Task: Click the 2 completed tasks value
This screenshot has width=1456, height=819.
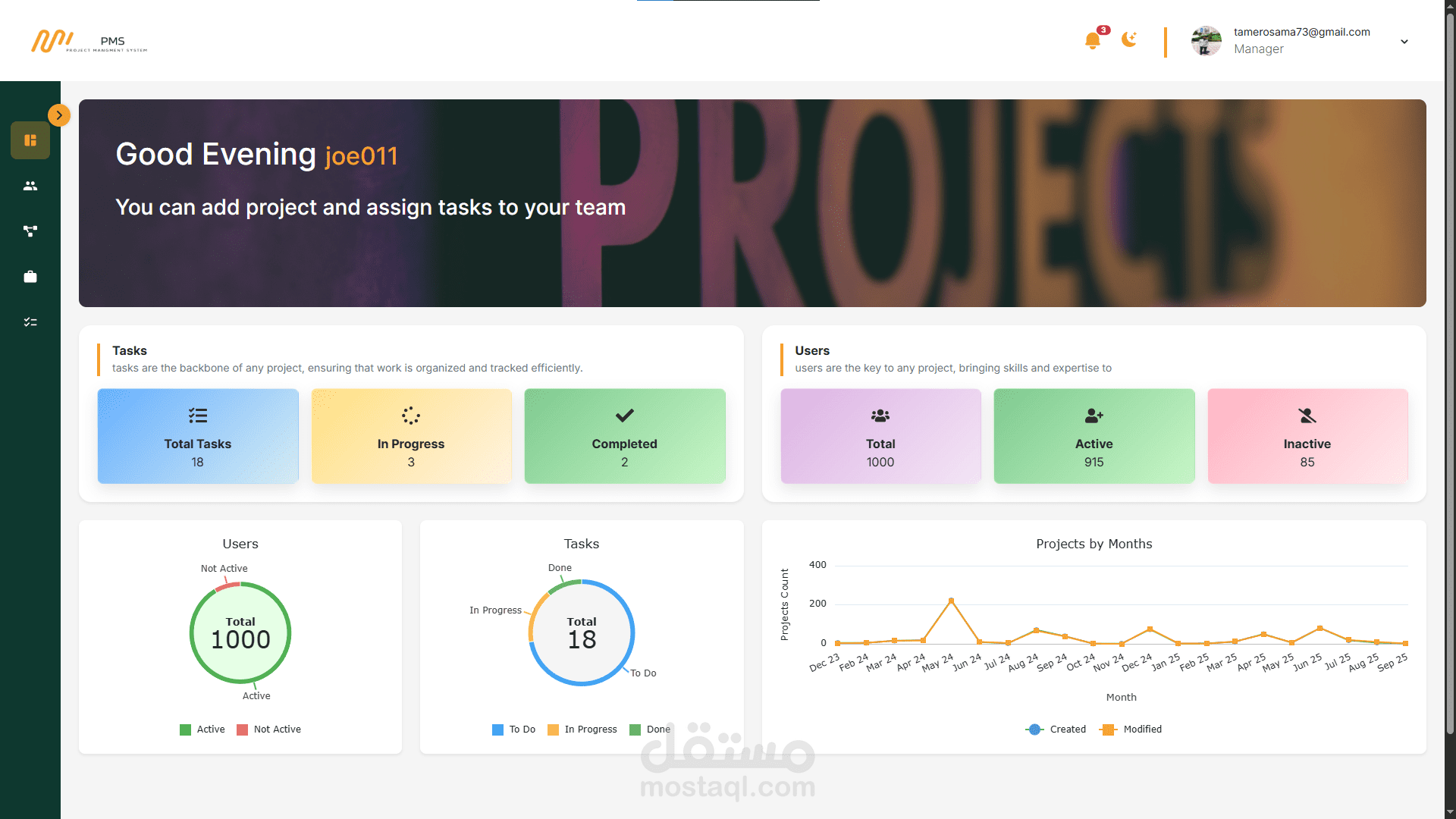Action: click(625, 462)
